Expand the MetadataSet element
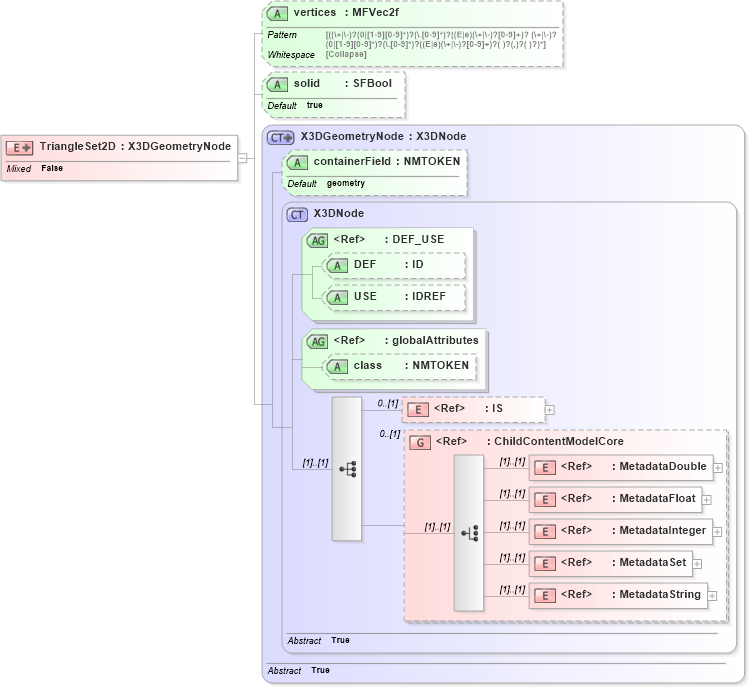This screenshot has height=687, width=749. [x=697, y=564]
